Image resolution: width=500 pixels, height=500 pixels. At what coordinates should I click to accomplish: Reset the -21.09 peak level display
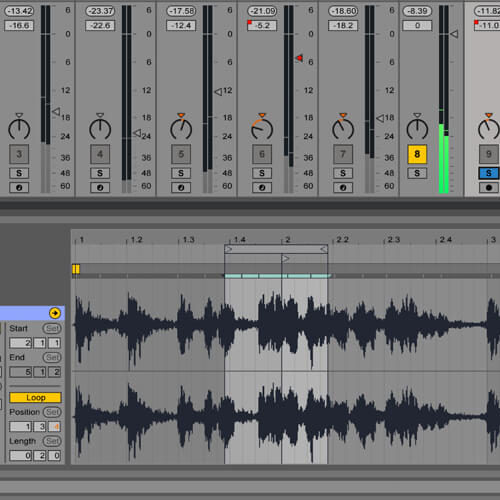coord(262,11)
